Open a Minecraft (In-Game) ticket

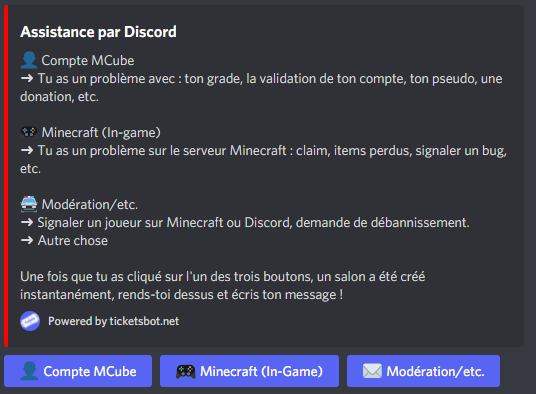click(250, 371)
